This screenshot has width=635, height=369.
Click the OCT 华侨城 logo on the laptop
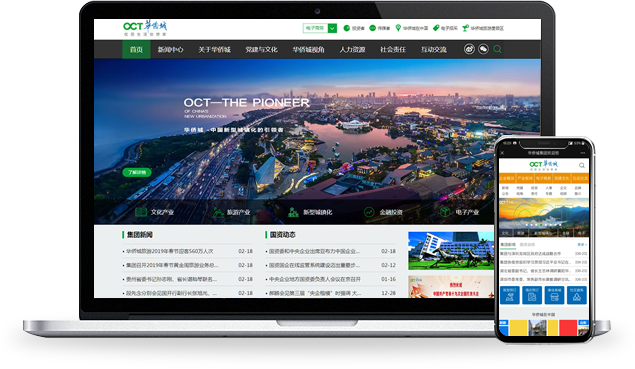[145, 28]
